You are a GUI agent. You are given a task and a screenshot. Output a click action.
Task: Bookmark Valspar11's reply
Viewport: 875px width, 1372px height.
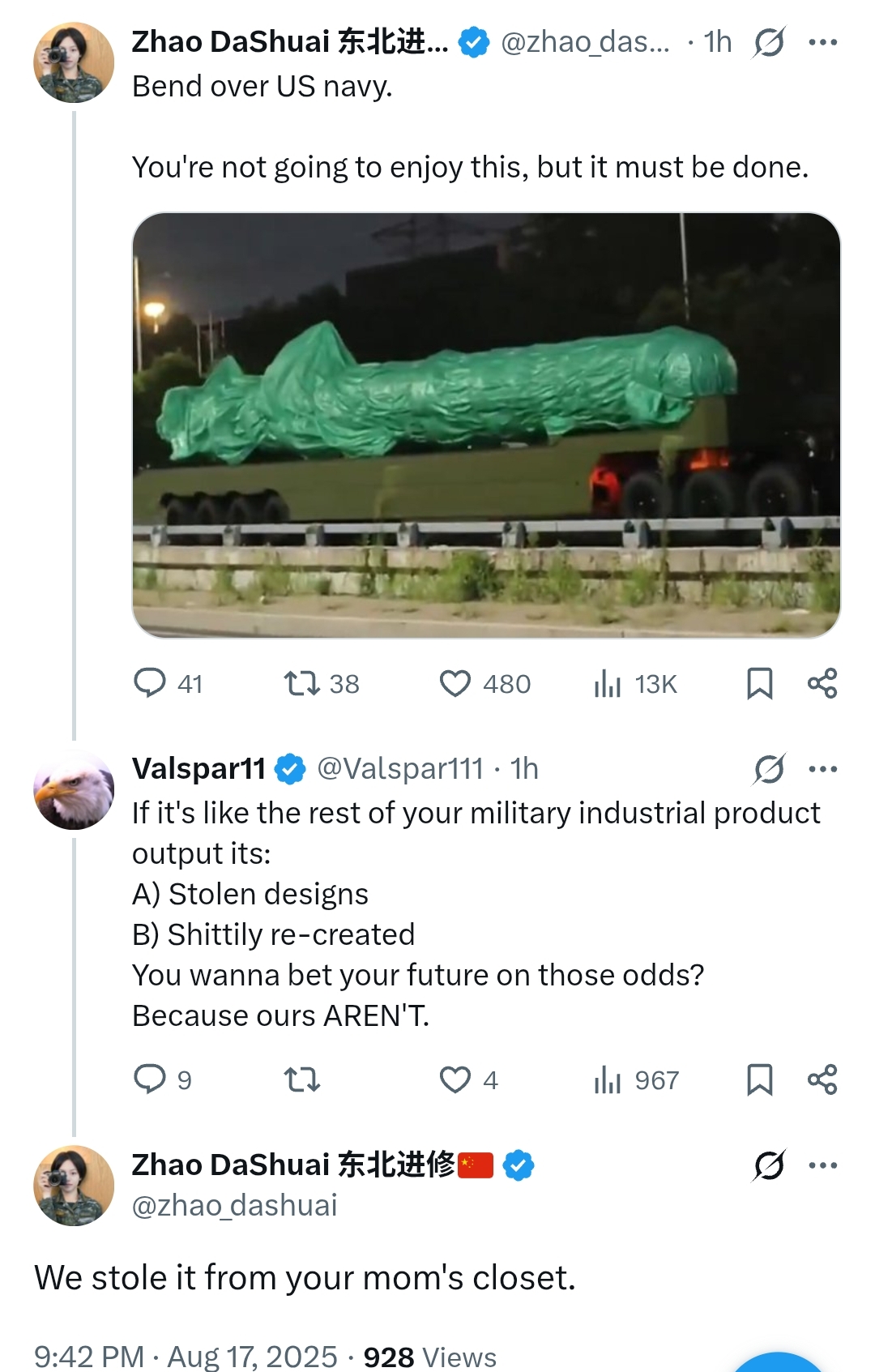pos(759,1079)
